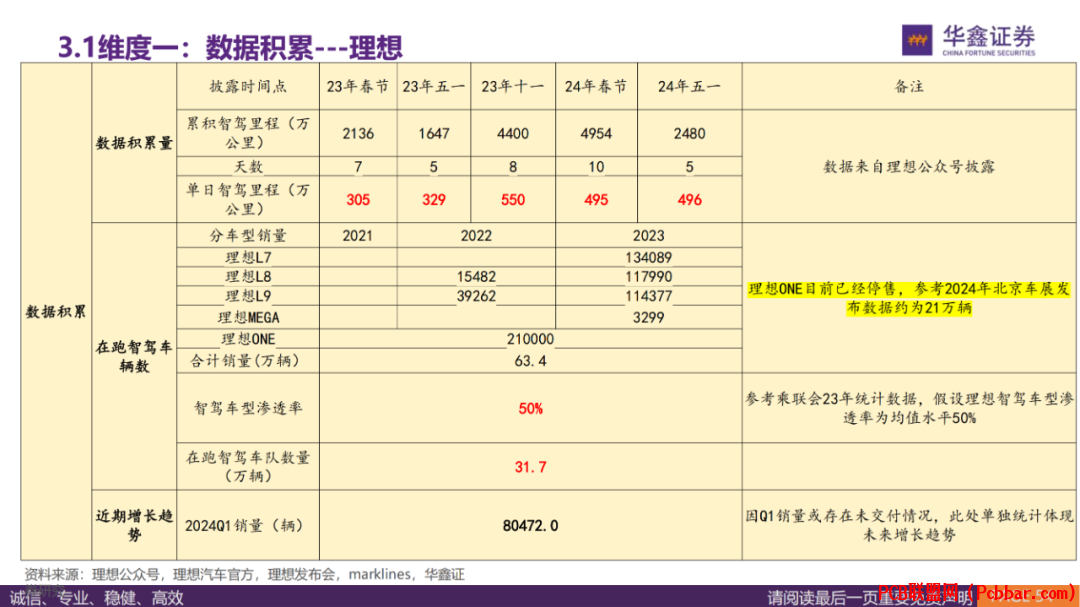Select the value 2136
The width and height of the screenshot is (1080, 607).
[x=358, y=134]
